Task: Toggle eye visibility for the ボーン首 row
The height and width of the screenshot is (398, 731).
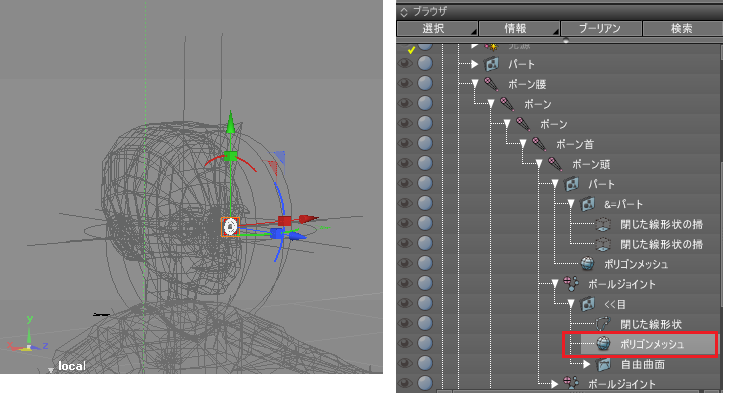Action: click(x=406, y=143)
